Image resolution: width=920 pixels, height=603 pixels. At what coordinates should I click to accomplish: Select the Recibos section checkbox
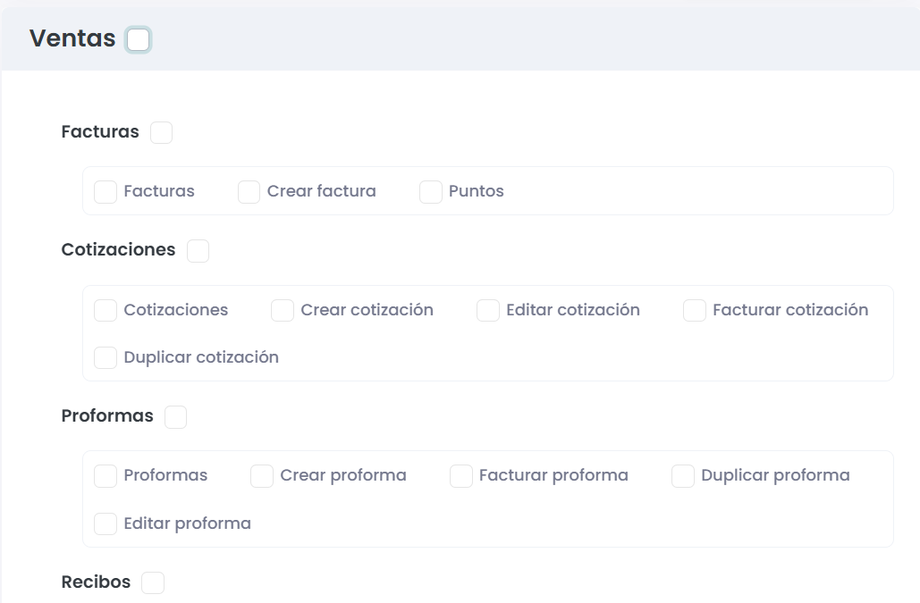point(152,583)
